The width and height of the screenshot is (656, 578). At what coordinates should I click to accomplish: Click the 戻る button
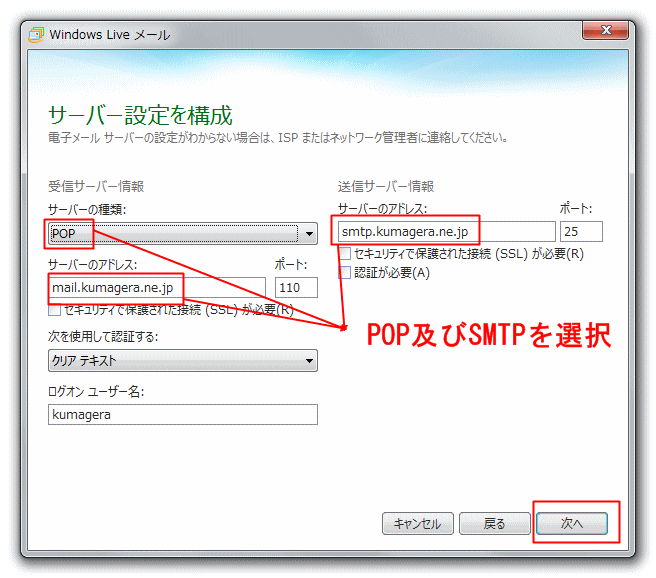click(495, 524)
